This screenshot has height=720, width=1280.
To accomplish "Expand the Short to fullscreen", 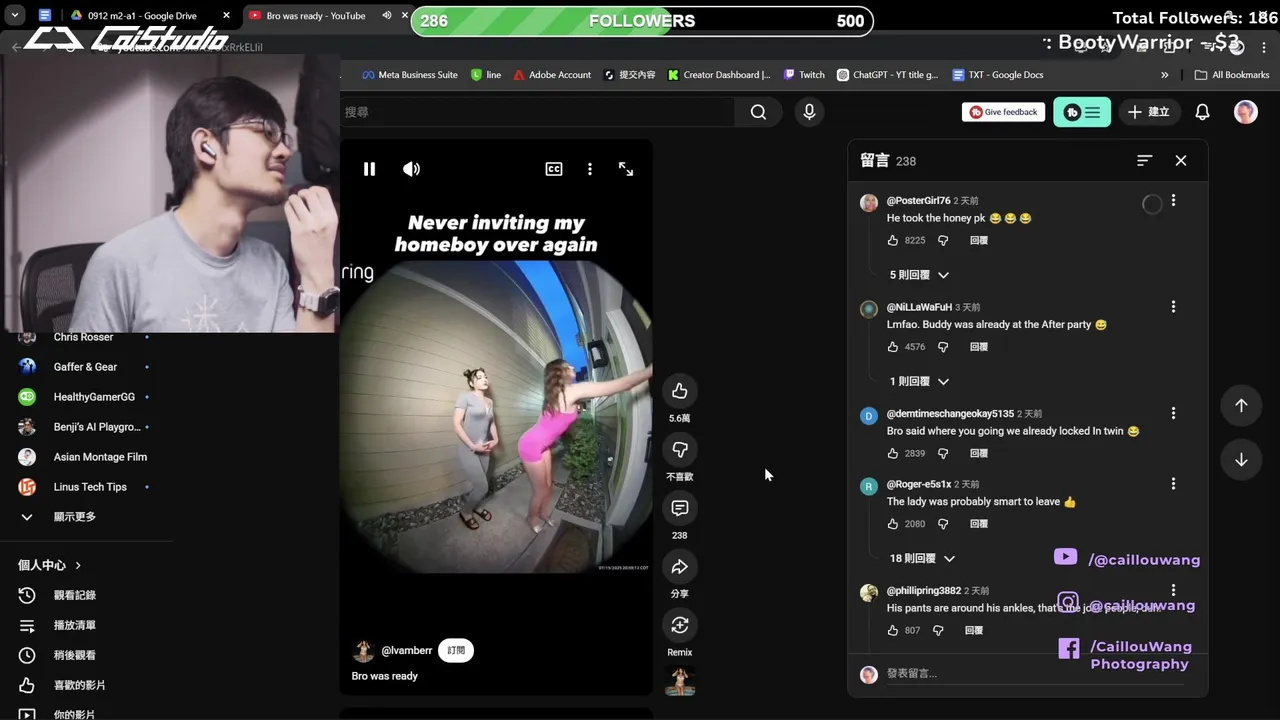I will coord(626,169).
